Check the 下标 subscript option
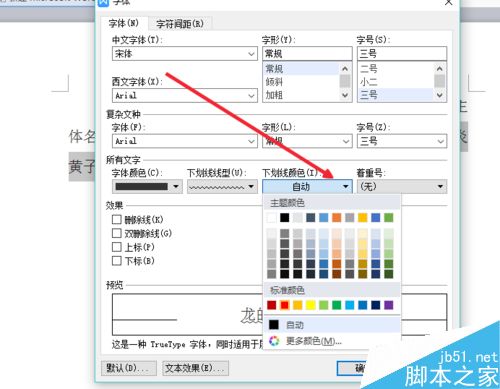This screenshot has width=500, height=389. point(116,261)
